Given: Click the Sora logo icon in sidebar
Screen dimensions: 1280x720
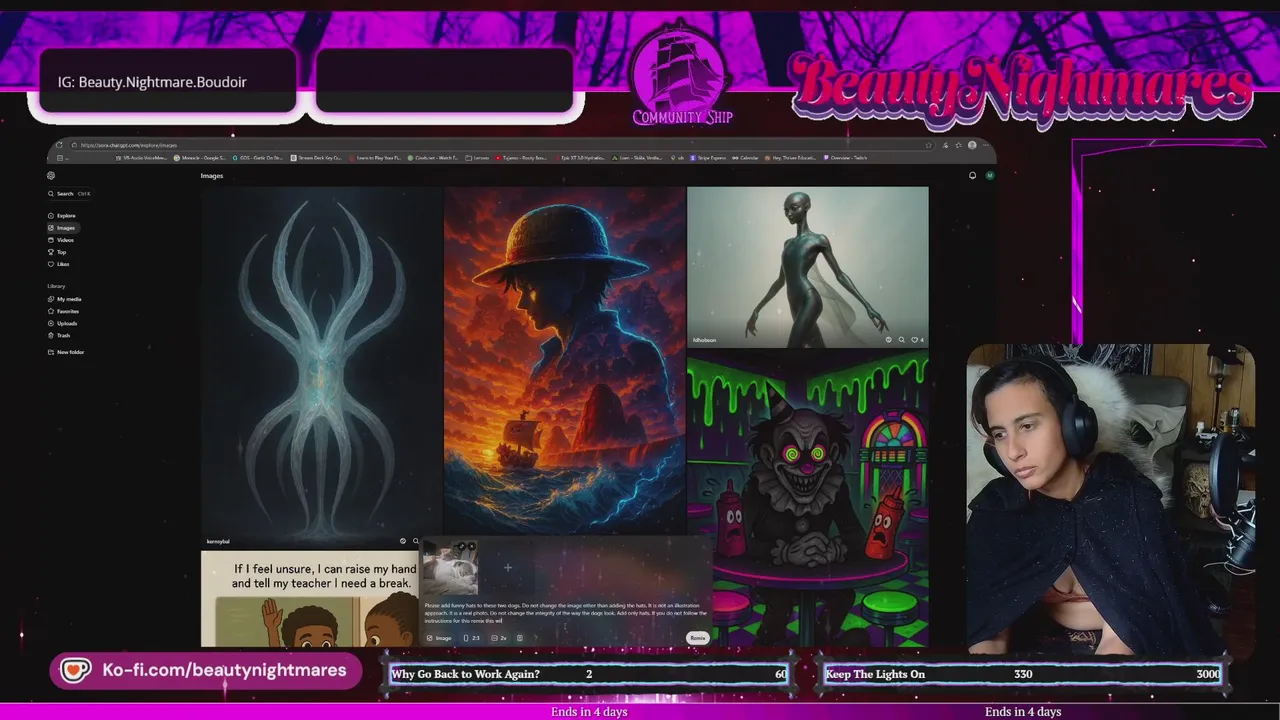Looking at the screenshot, I should [x=51, y=176].
